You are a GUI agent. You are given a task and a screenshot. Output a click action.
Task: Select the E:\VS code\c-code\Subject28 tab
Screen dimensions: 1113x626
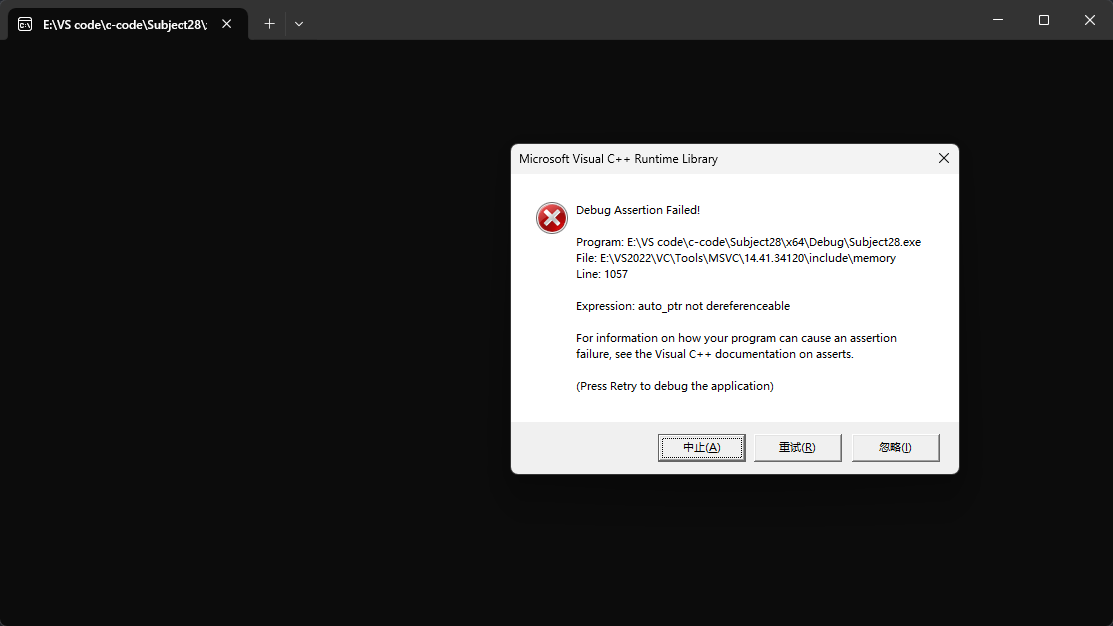coord(128,24)
